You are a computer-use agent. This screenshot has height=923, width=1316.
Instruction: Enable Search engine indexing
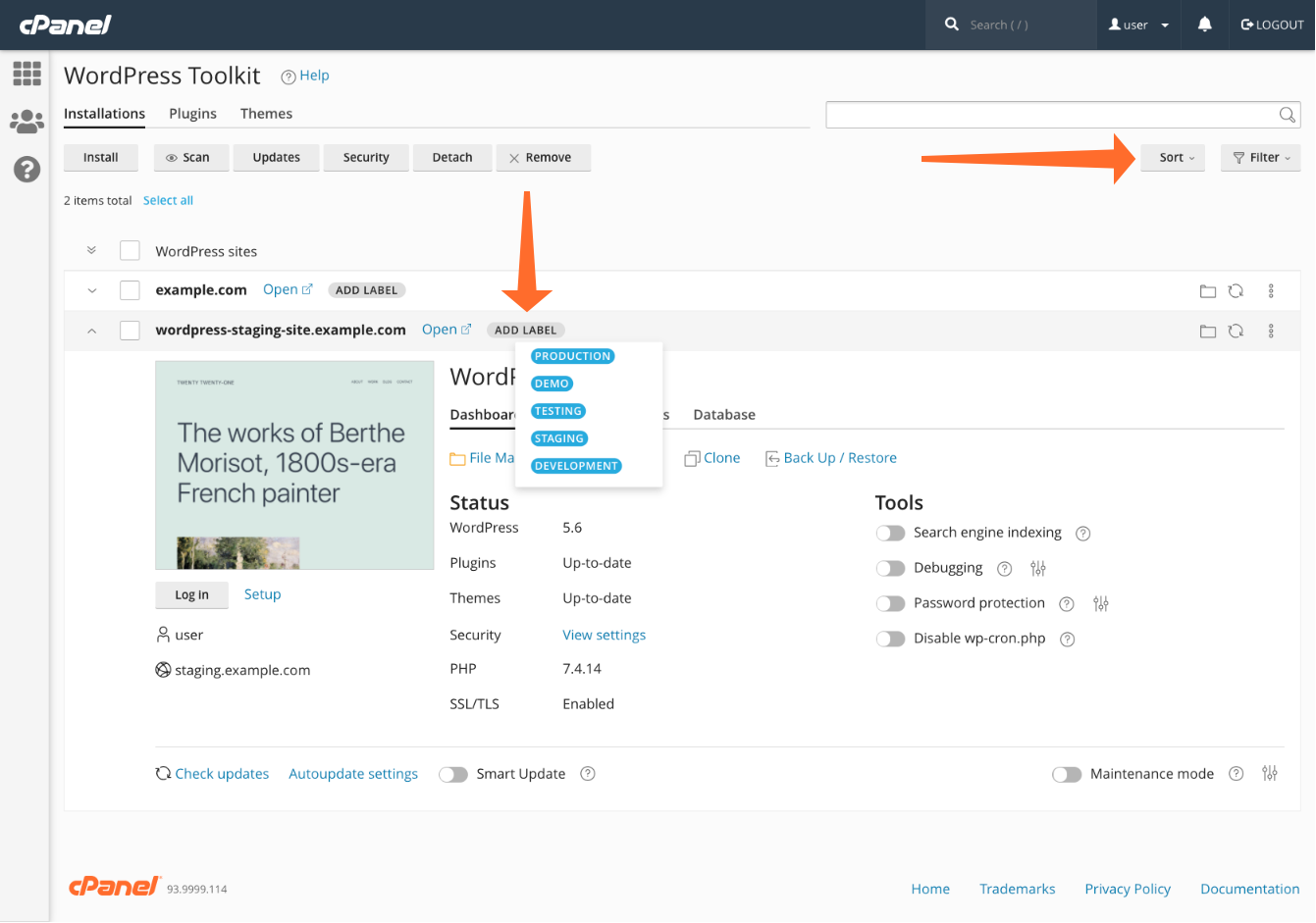pos(890,533)
